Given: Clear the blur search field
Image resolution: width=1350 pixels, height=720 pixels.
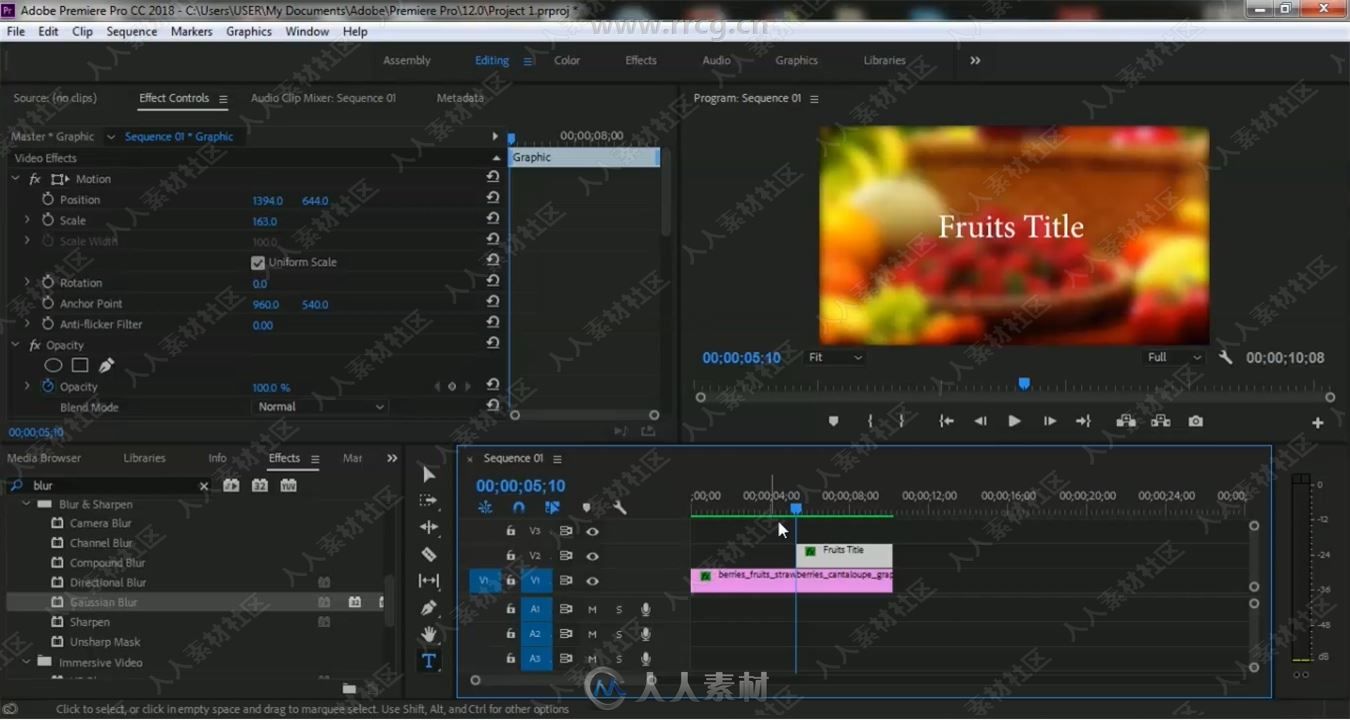Looking at the screenshot, I should pos(204,486).
